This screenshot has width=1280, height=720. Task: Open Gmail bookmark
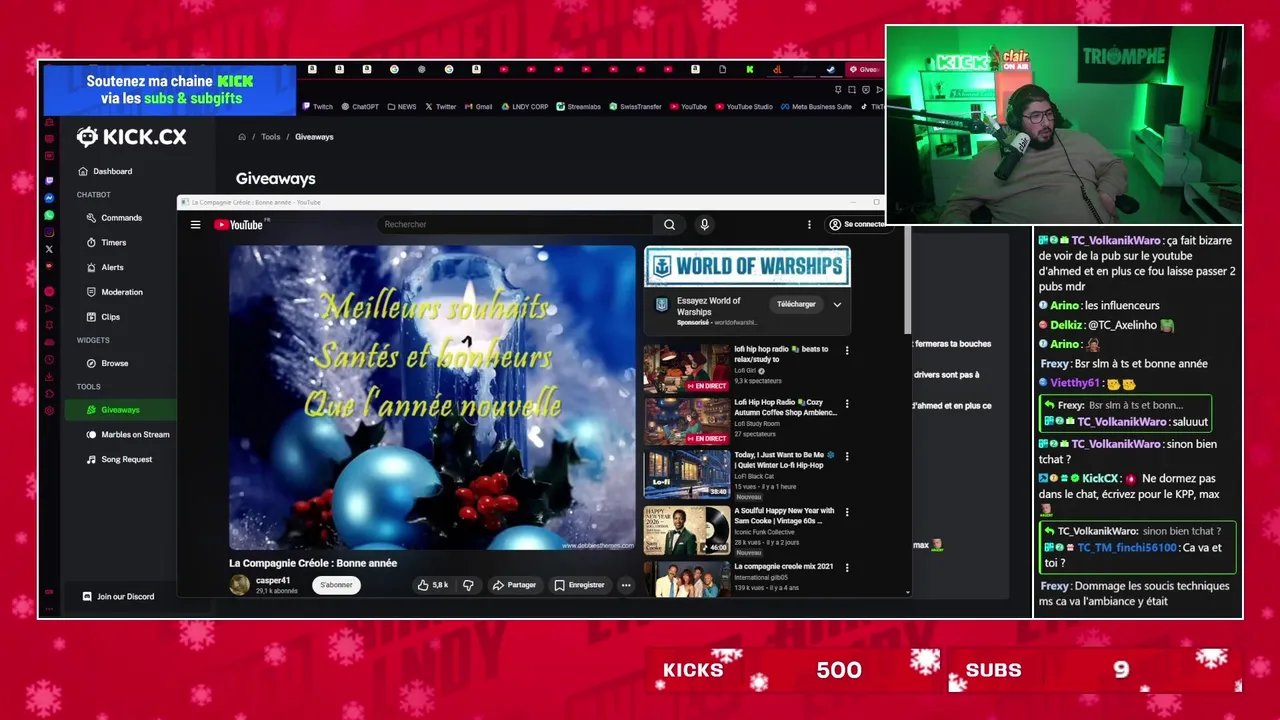479,107
